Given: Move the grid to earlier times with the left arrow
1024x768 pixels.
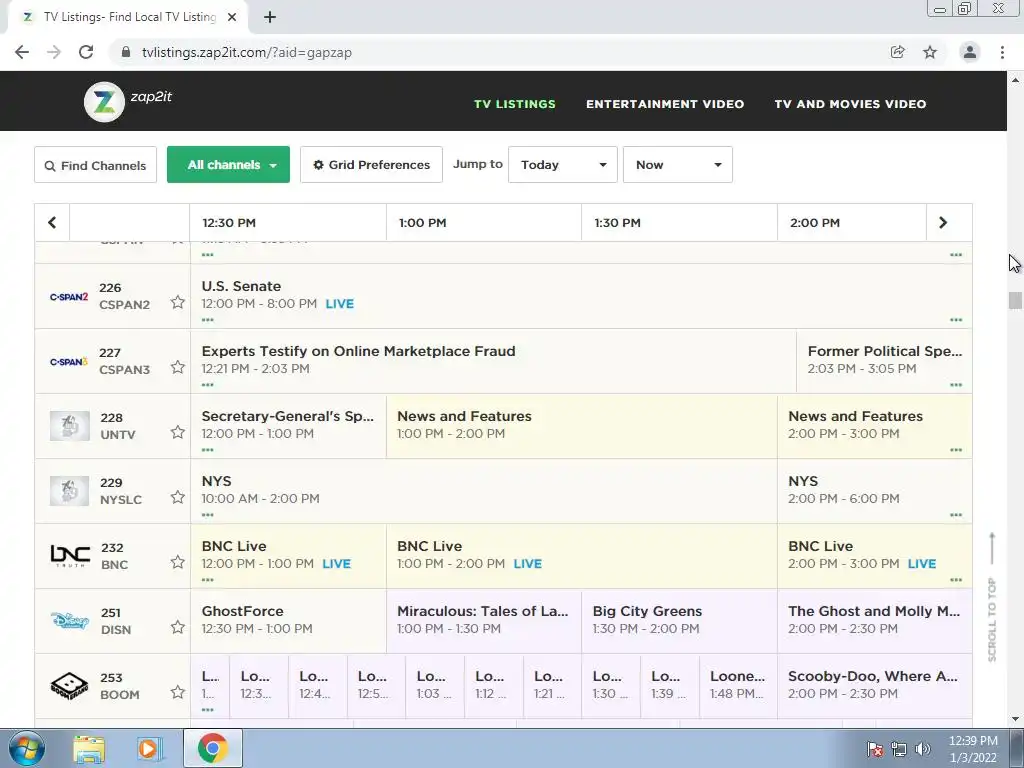Looking at the screenshot, I should [52, 223].
